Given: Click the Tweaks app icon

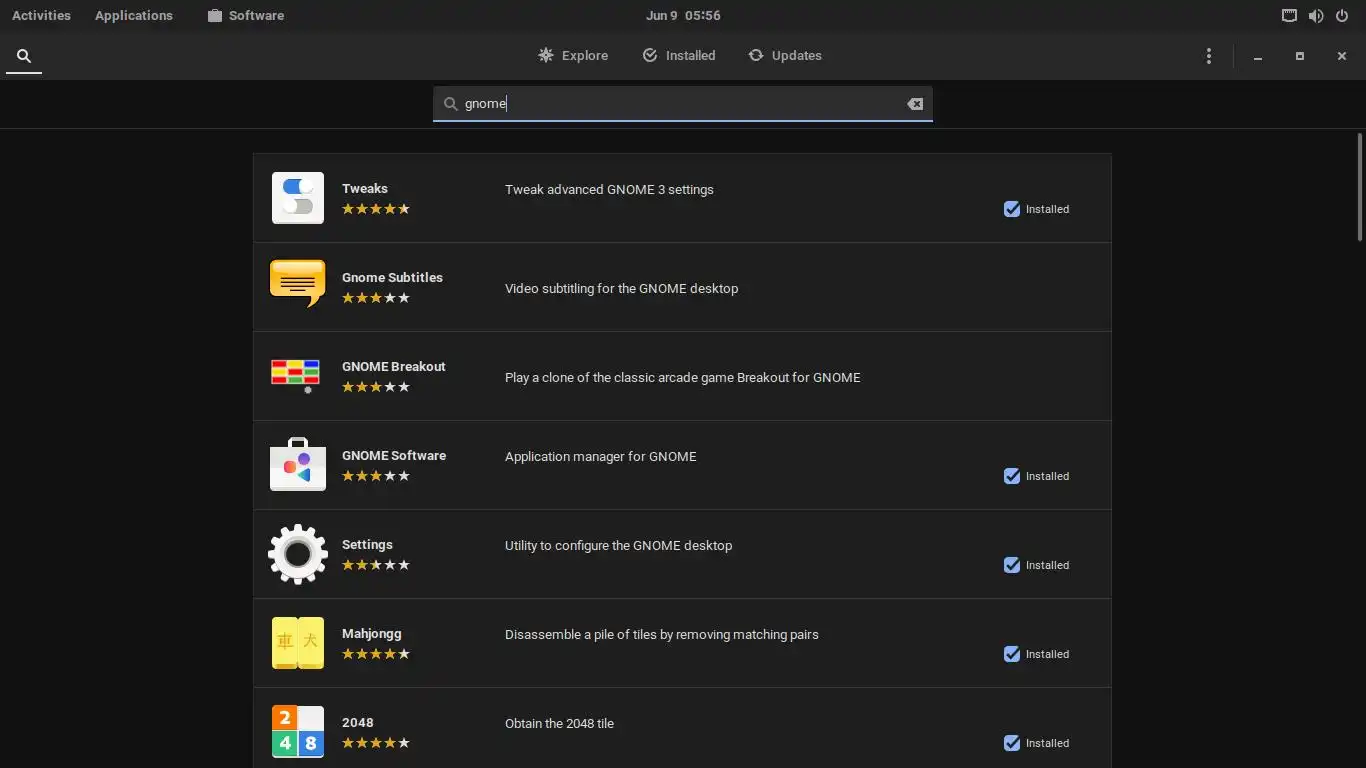Looking at the screenshot, I should click(298, 198).
